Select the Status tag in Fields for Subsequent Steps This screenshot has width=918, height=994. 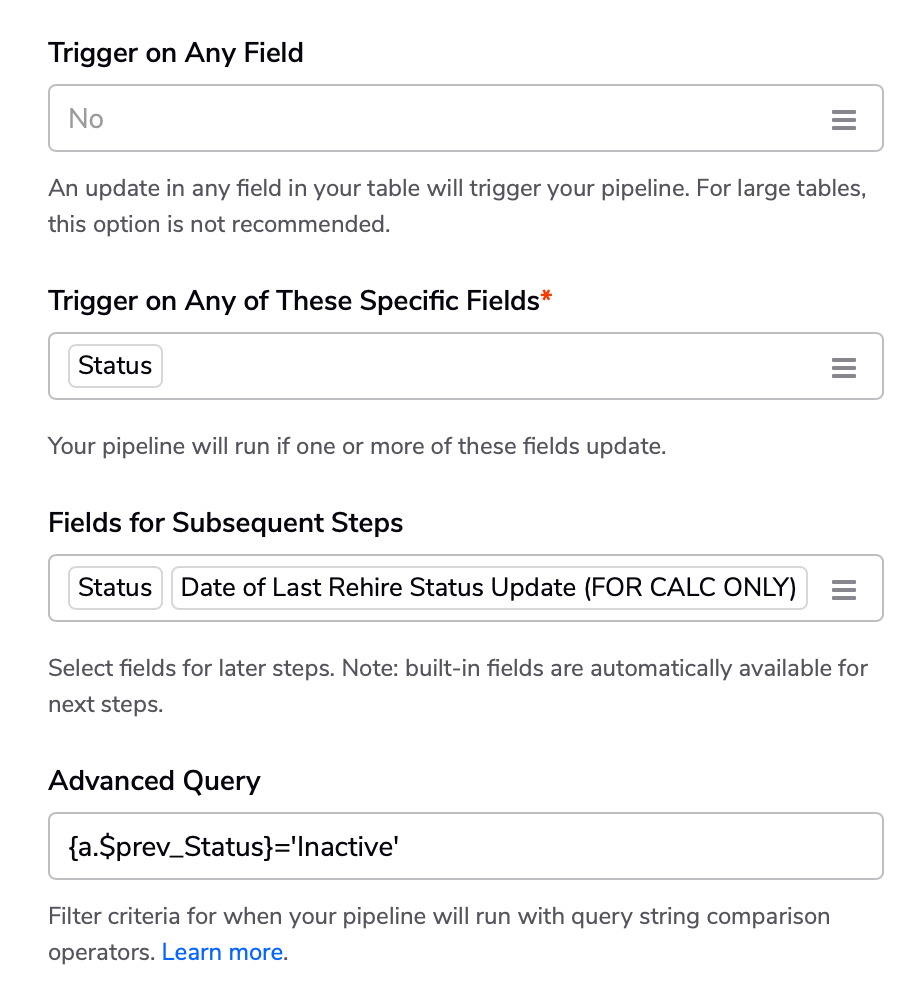point(115,588)
